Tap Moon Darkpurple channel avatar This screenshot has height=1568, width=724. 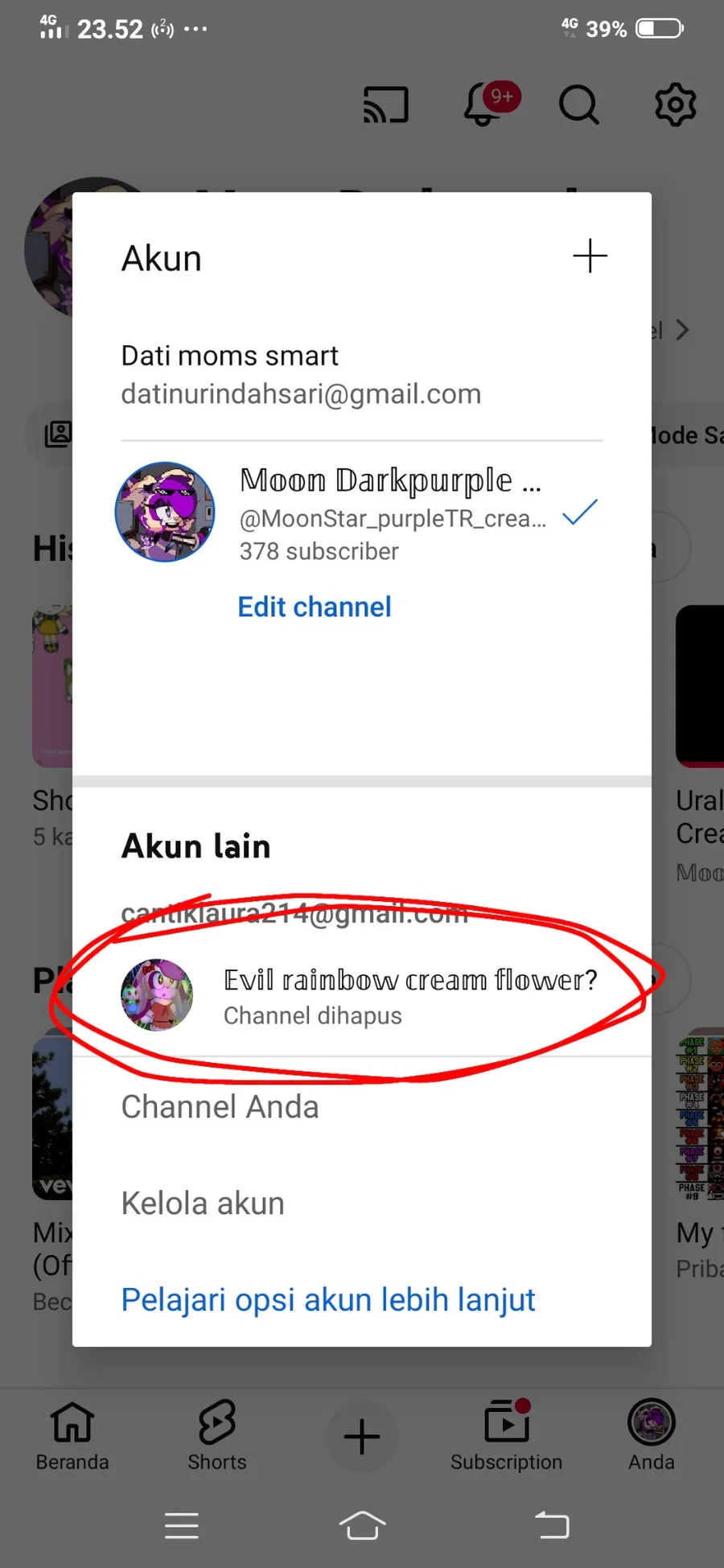click(165, 512)
